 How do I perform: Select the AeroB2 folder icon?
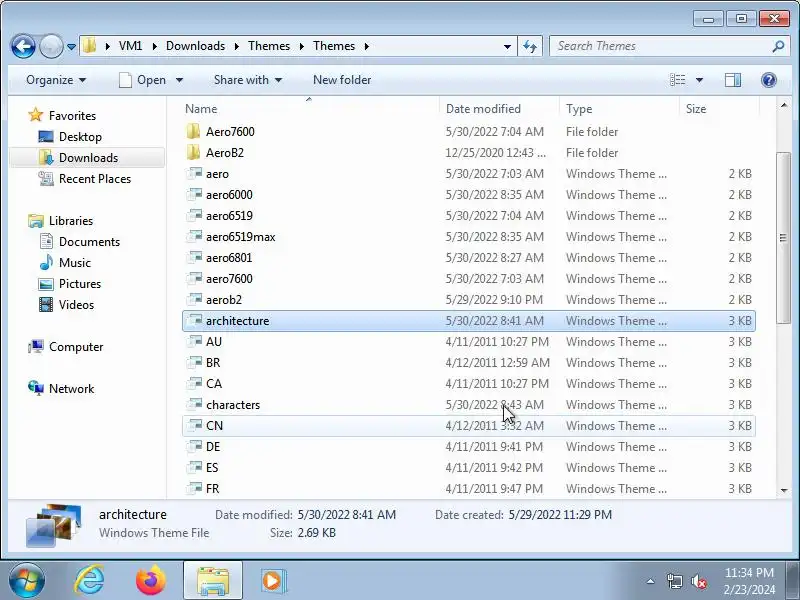click(x=193, y=152)
